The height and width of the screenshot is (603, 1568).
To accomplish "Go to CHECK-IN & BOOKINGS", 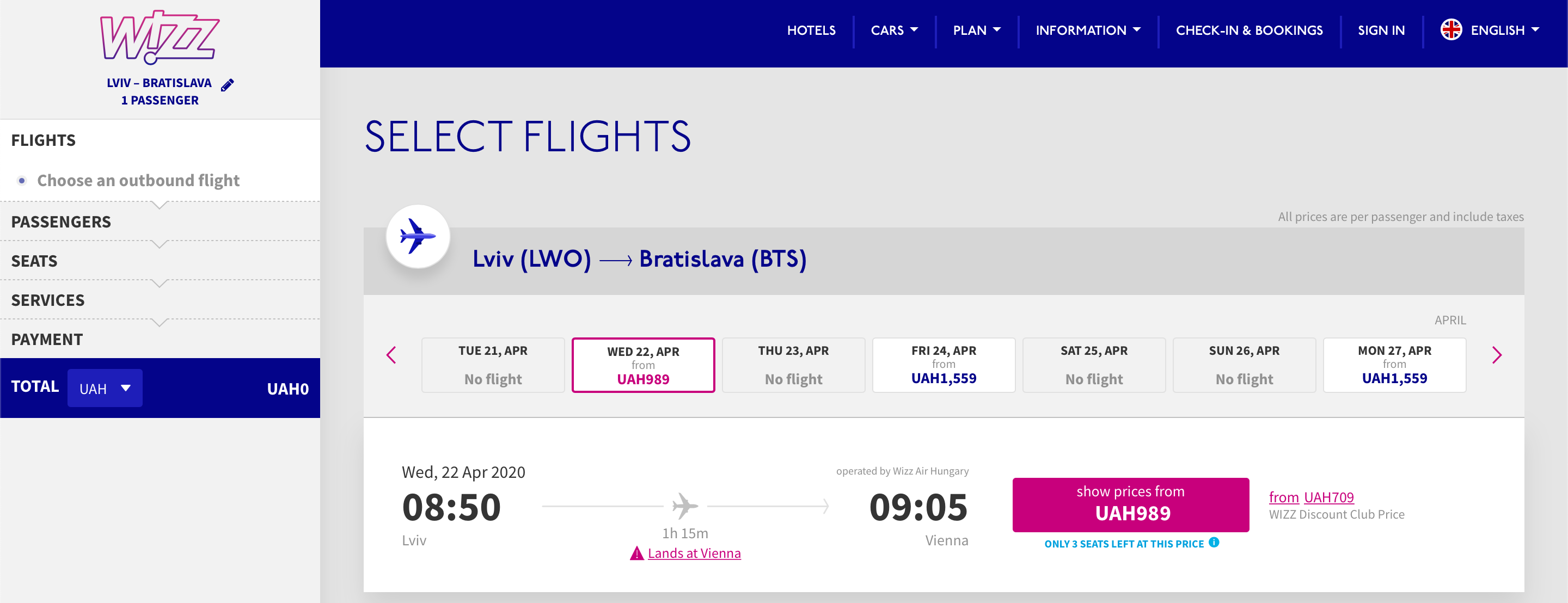I will (x=1249, y=30).
